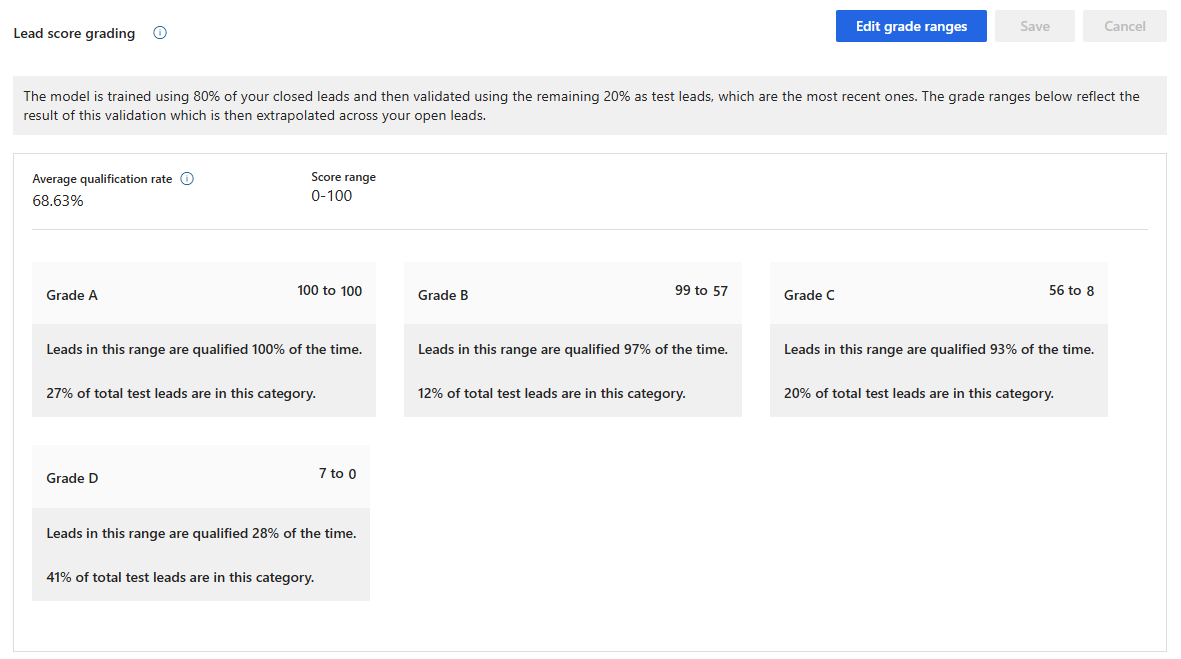Click Grade D 41% of test leads text
The image size is (1181, 659).
coord(180,577)
